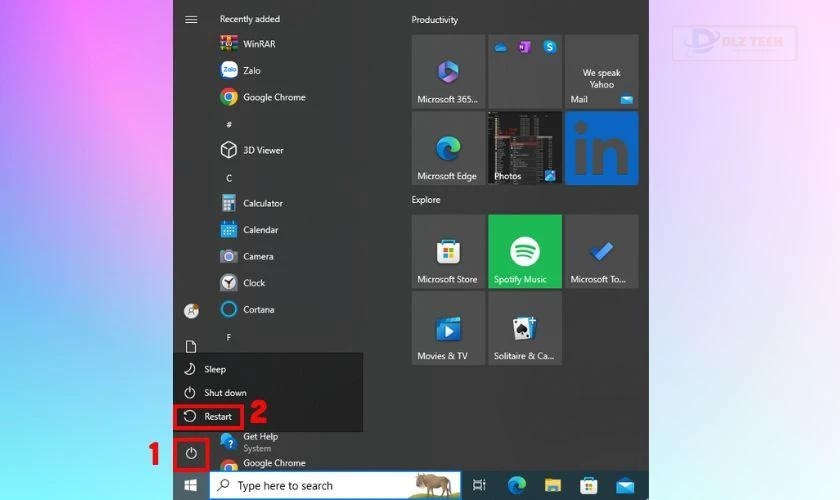
Task: Launch the Calculator app
Action: [262, 203]
